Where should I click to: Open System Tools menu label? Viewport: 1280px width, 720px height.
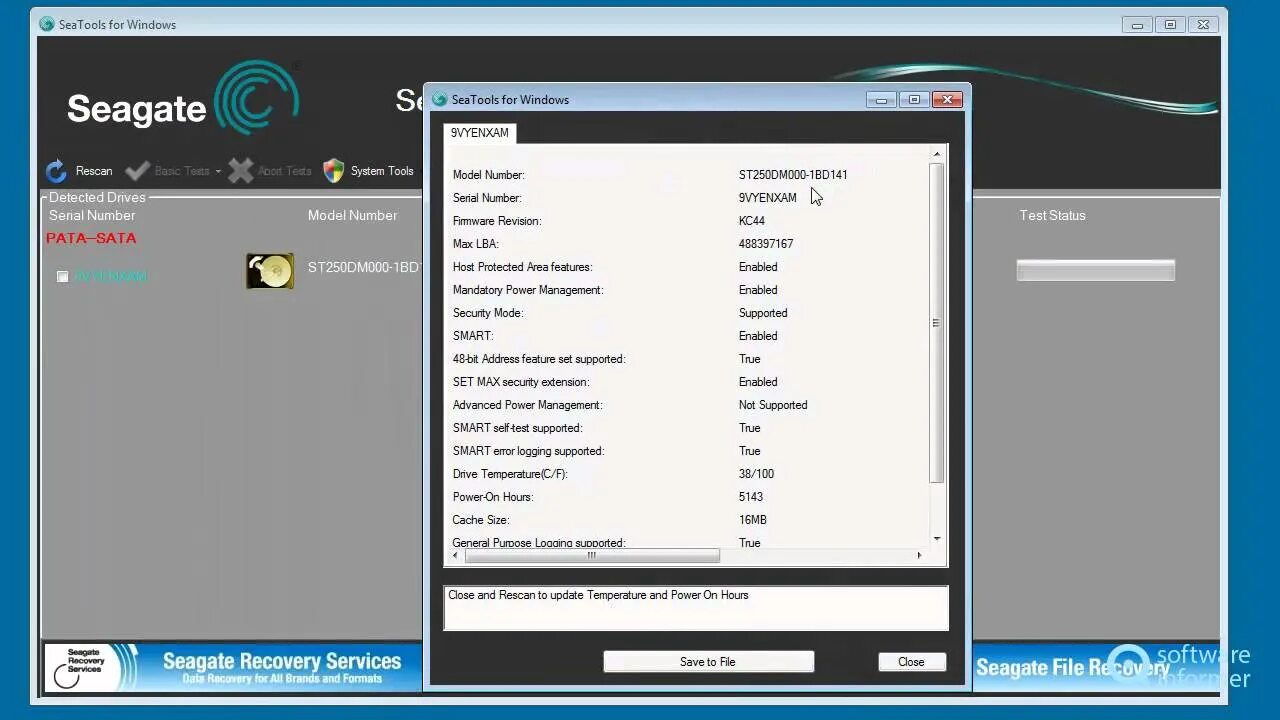[382, 171]
